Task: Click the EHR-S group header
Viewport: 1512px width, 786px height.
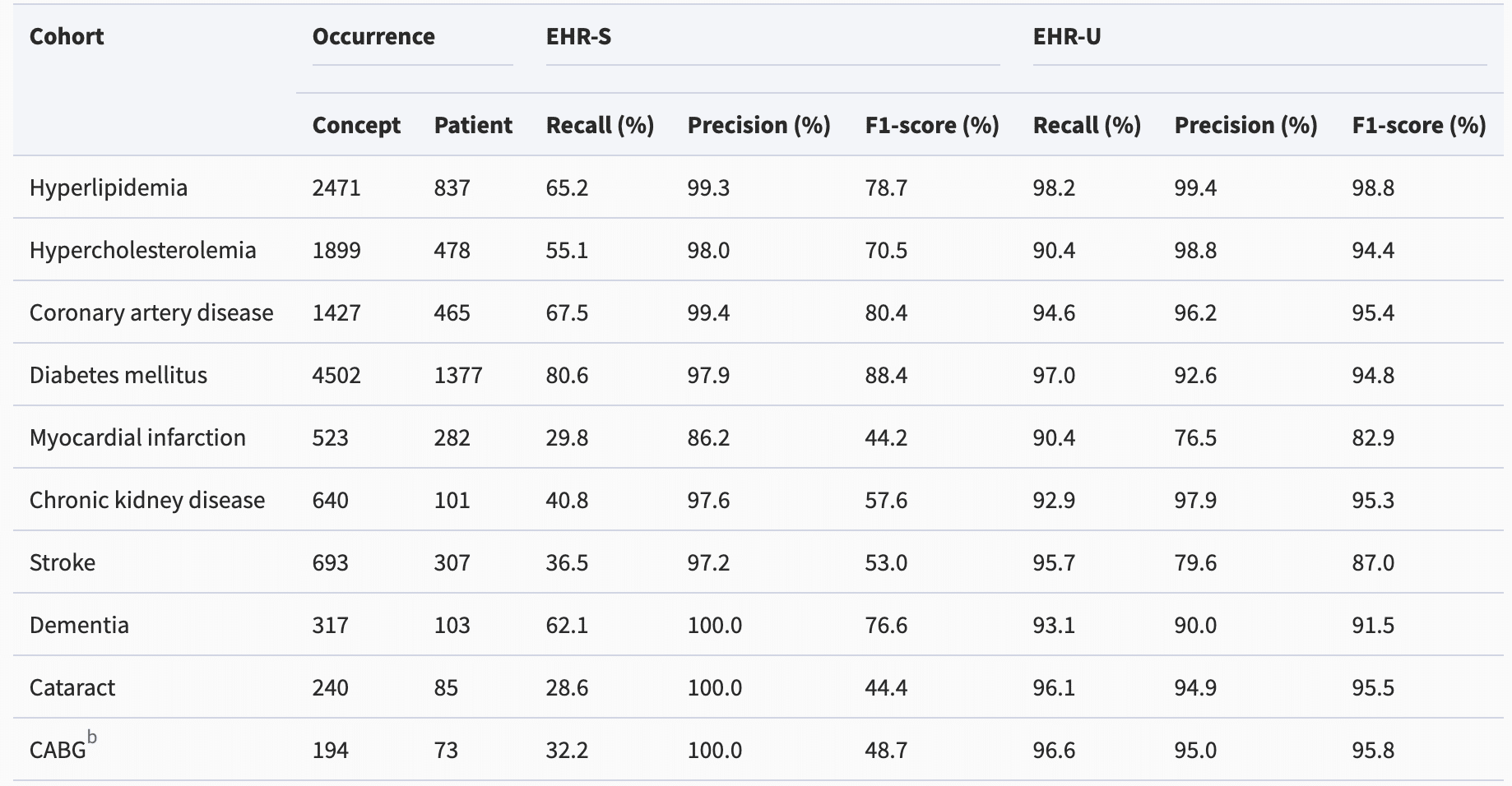Action: [x=578, y=36]
